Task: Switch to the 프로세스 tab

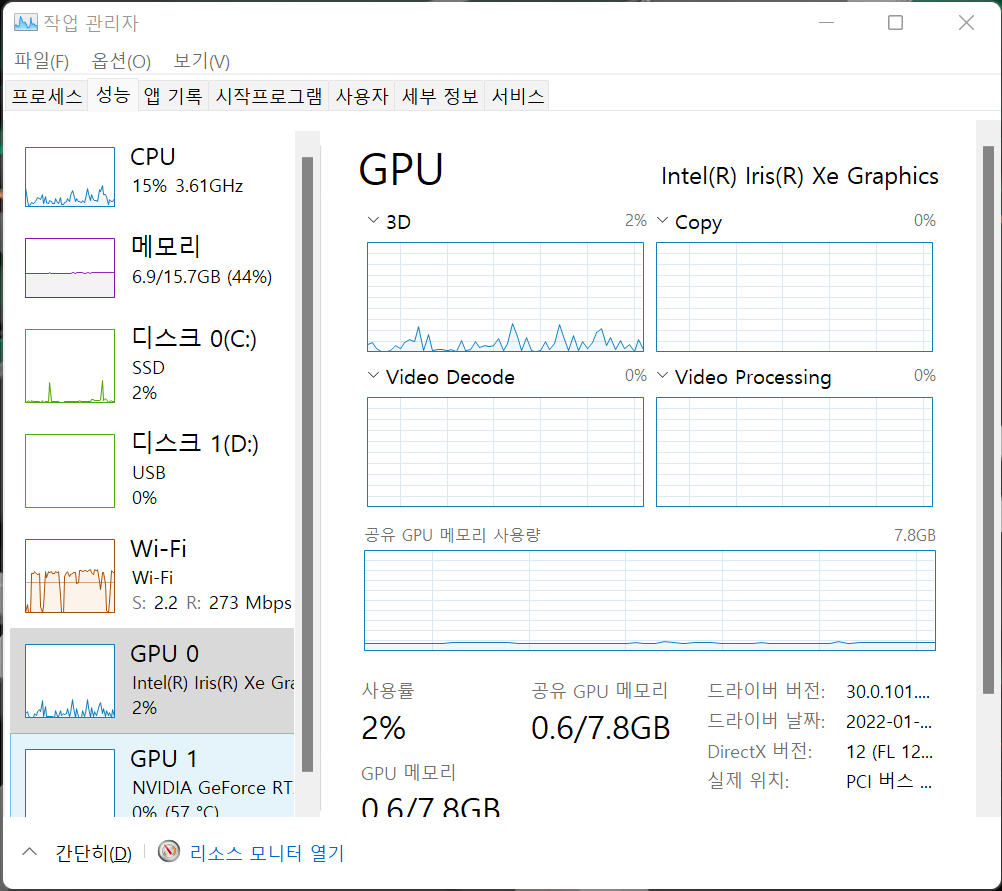Action: [x=46, y=96]
